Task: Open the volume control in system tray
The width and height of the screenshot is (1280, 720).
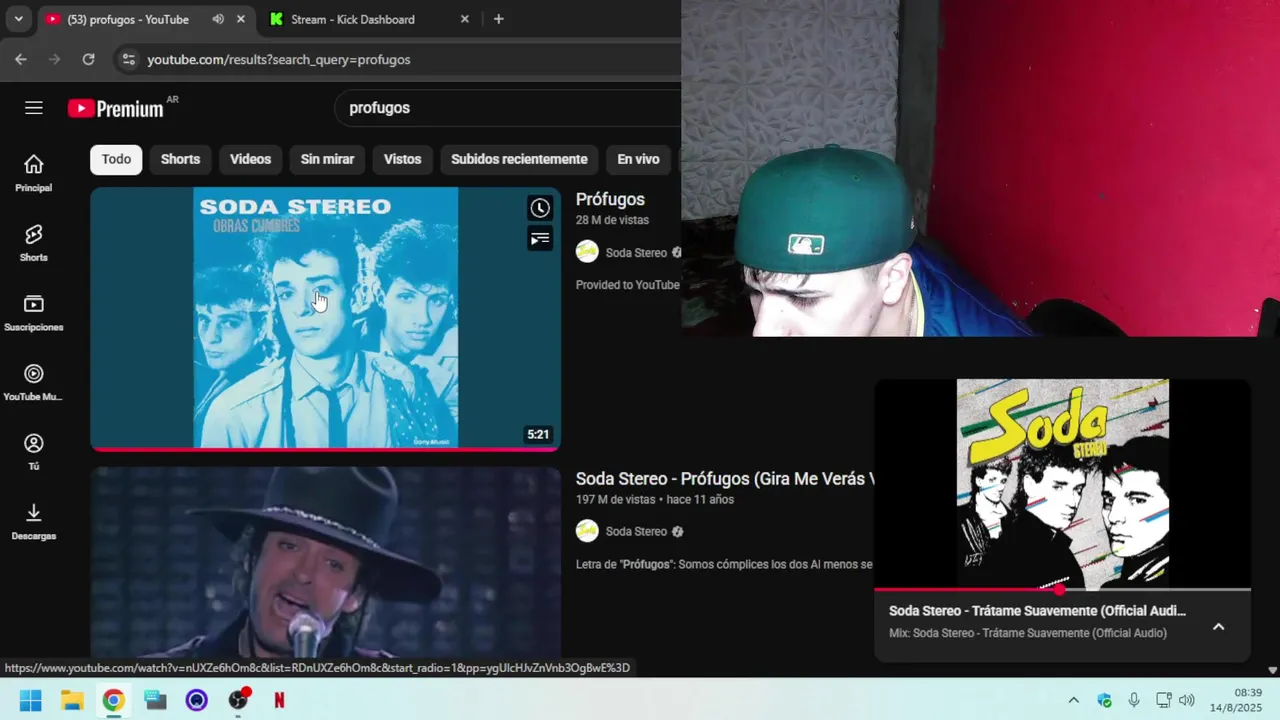Action: click(x=1187, y=700)
